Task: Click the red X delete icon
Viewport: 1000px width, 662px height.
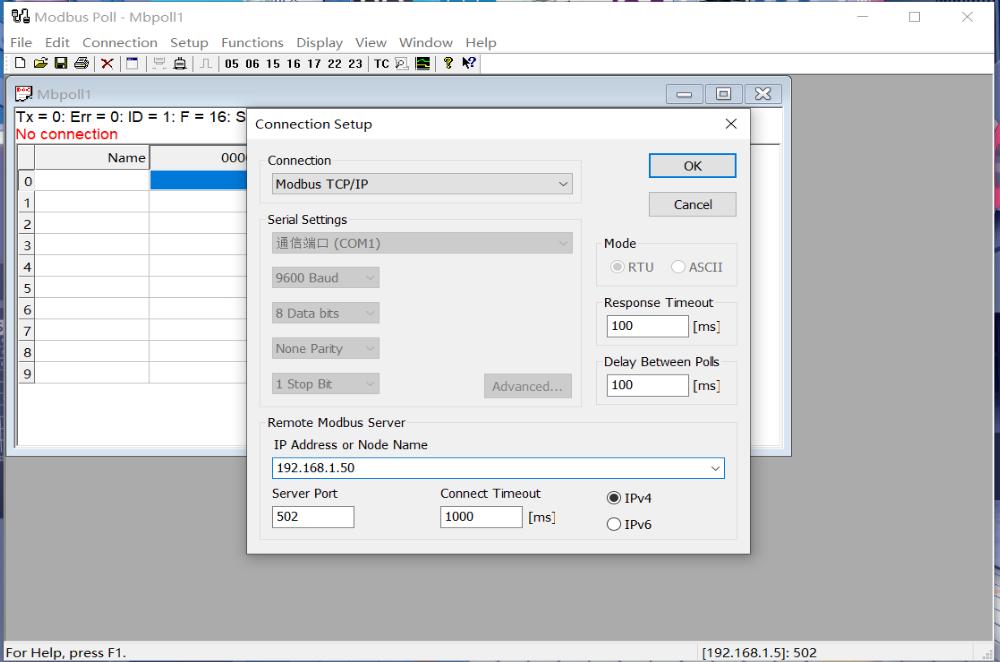Action: click(107, 63)
